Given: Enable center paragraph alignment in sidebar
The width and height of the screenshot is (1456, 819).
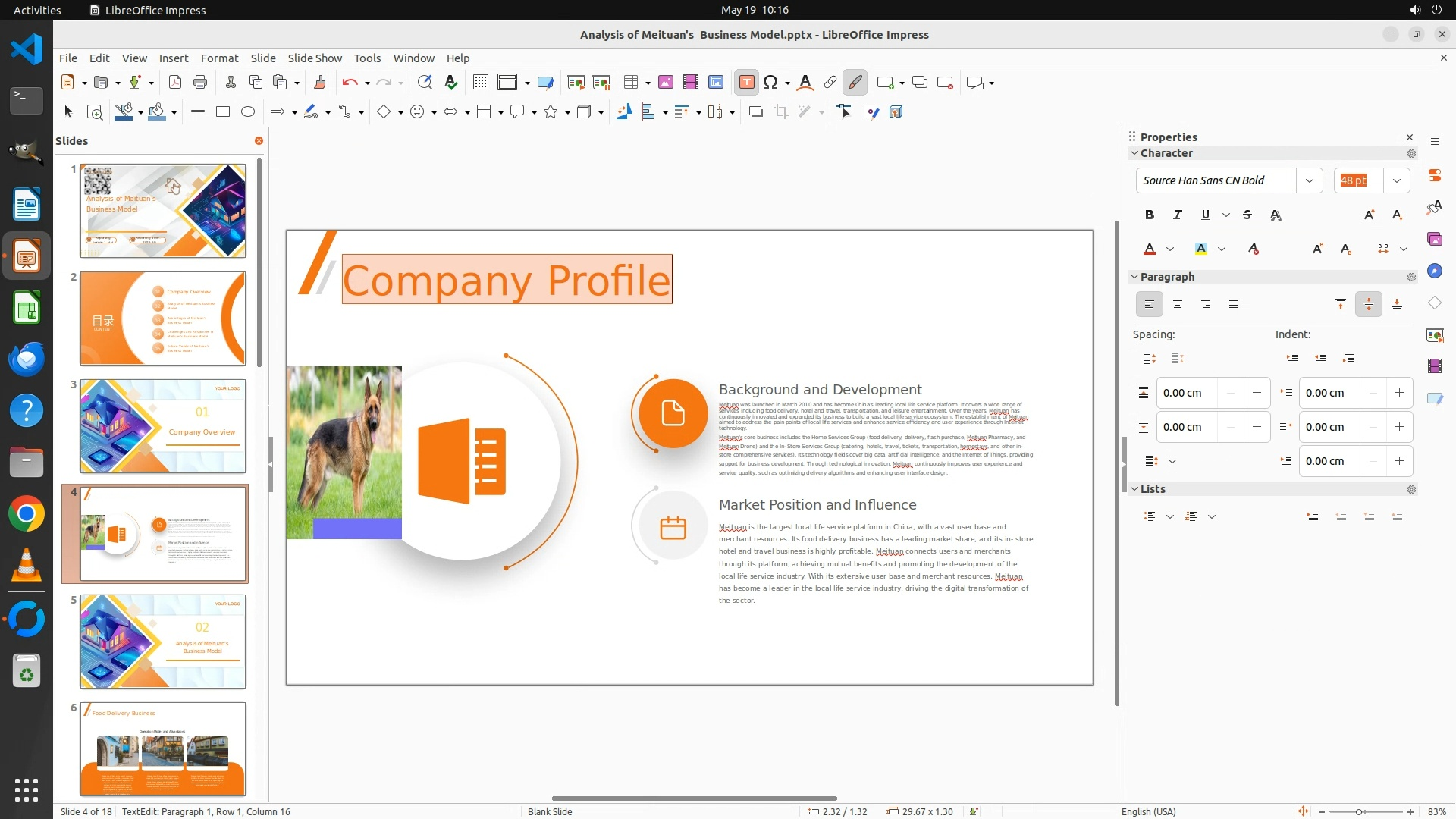Looking at the screenshot, I should pyautogui.click(x=1178, y=304).
